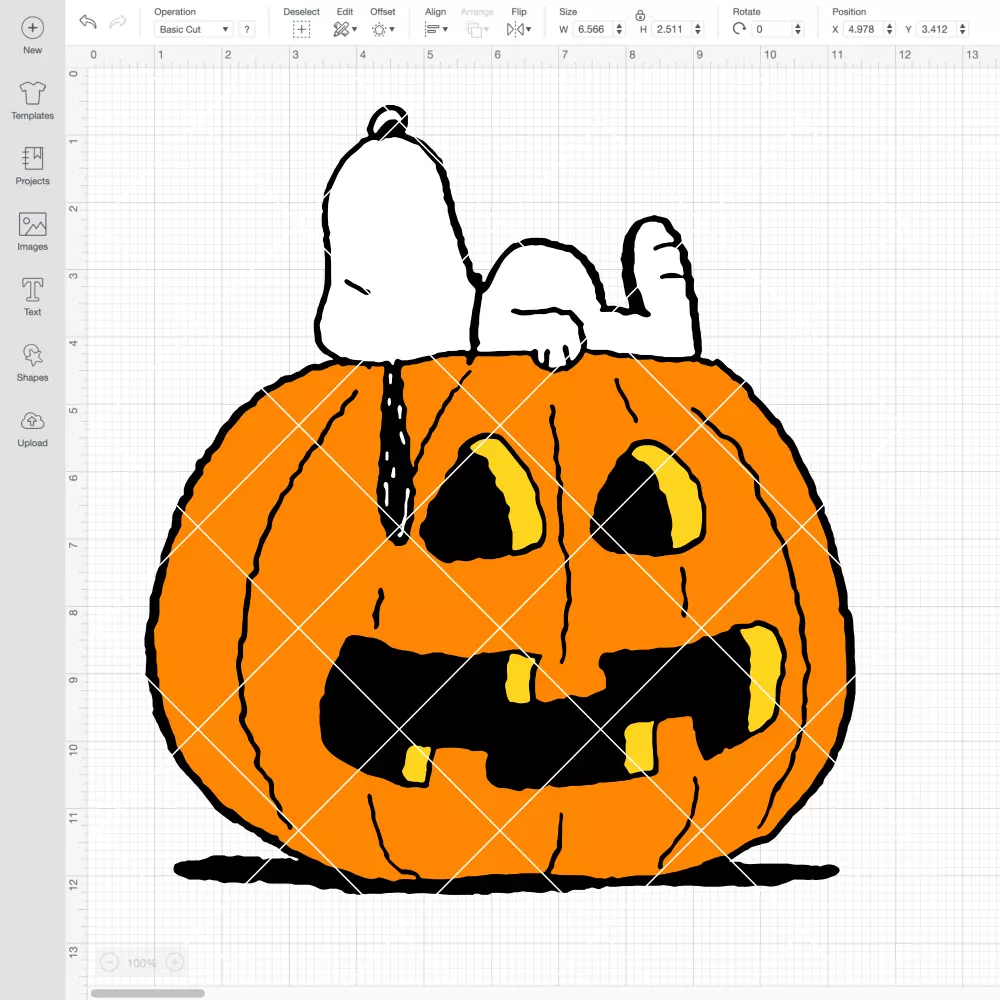Click the Redo arrow
The image size is (1000, 1000).
point(118,22)
